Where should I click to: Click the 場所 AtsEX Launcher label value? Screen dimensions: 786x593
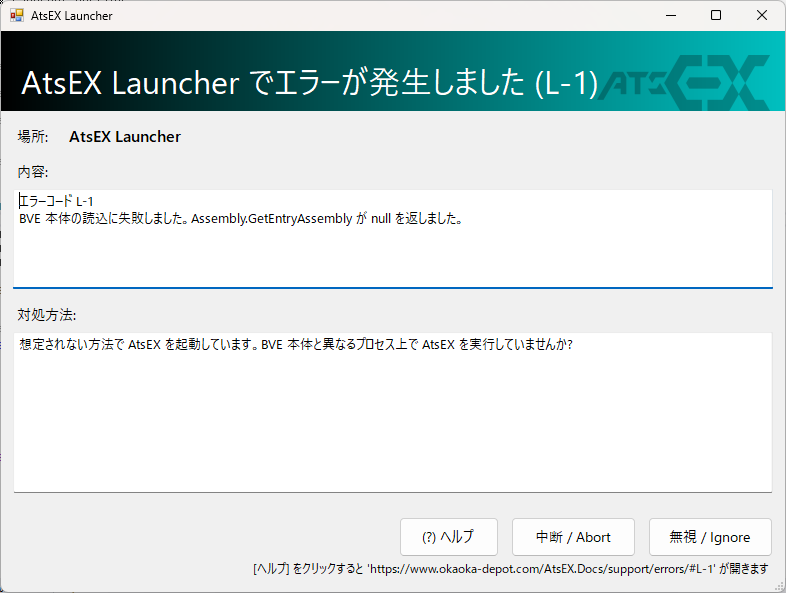pyautogui.click(x=125, y=137)
